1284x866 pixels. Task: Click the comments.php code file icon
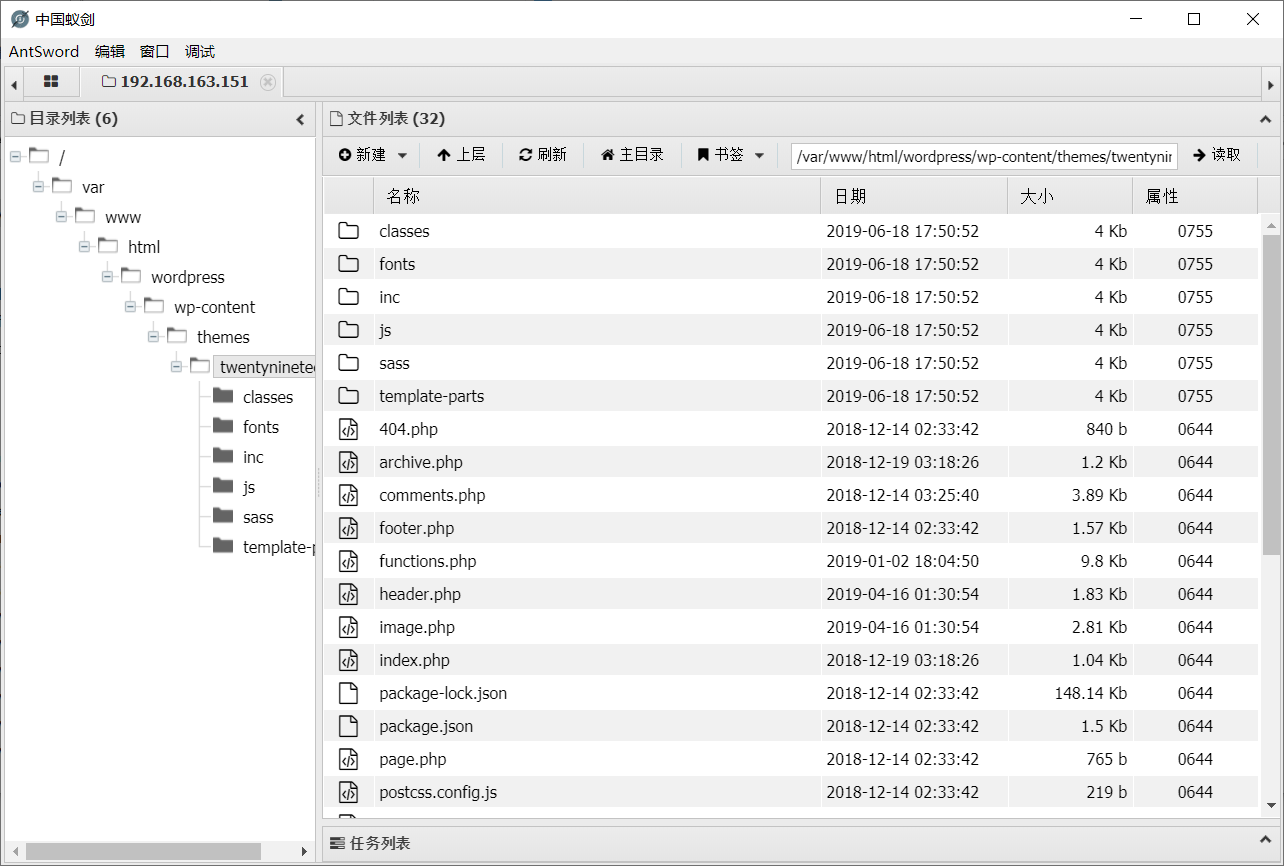(348, 495)
